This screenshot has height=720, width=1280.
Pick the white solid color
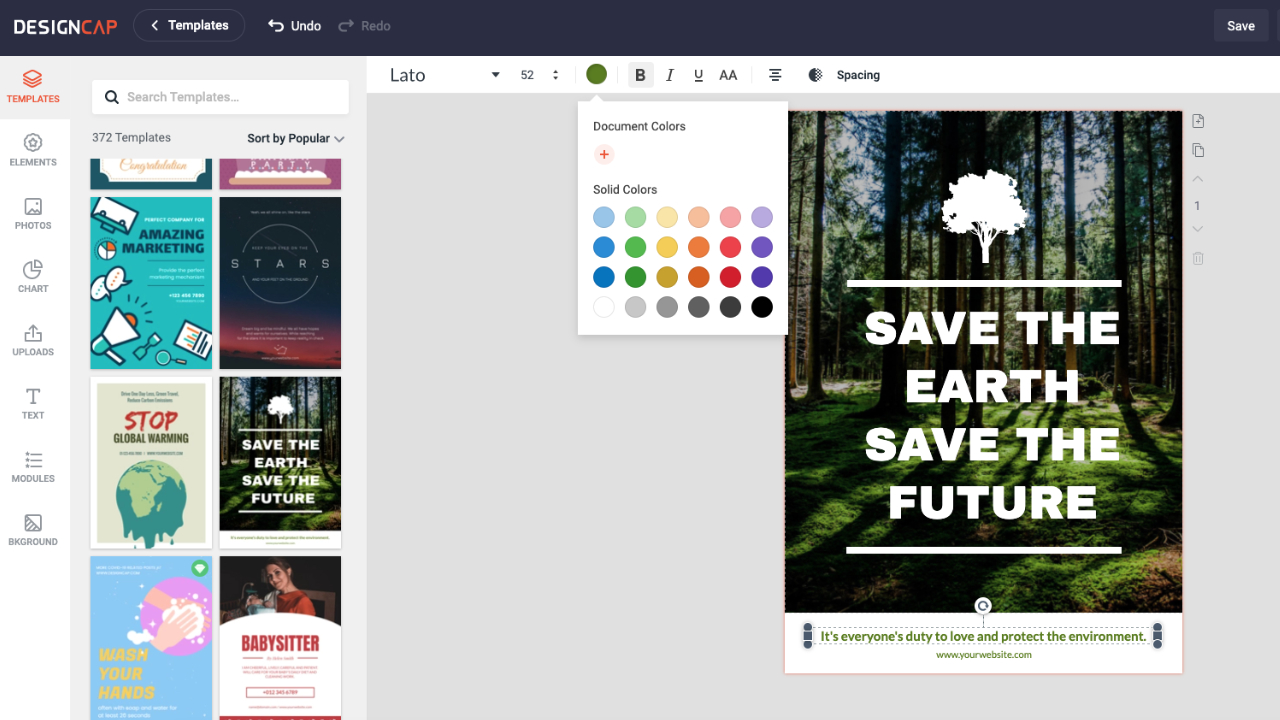604,307
